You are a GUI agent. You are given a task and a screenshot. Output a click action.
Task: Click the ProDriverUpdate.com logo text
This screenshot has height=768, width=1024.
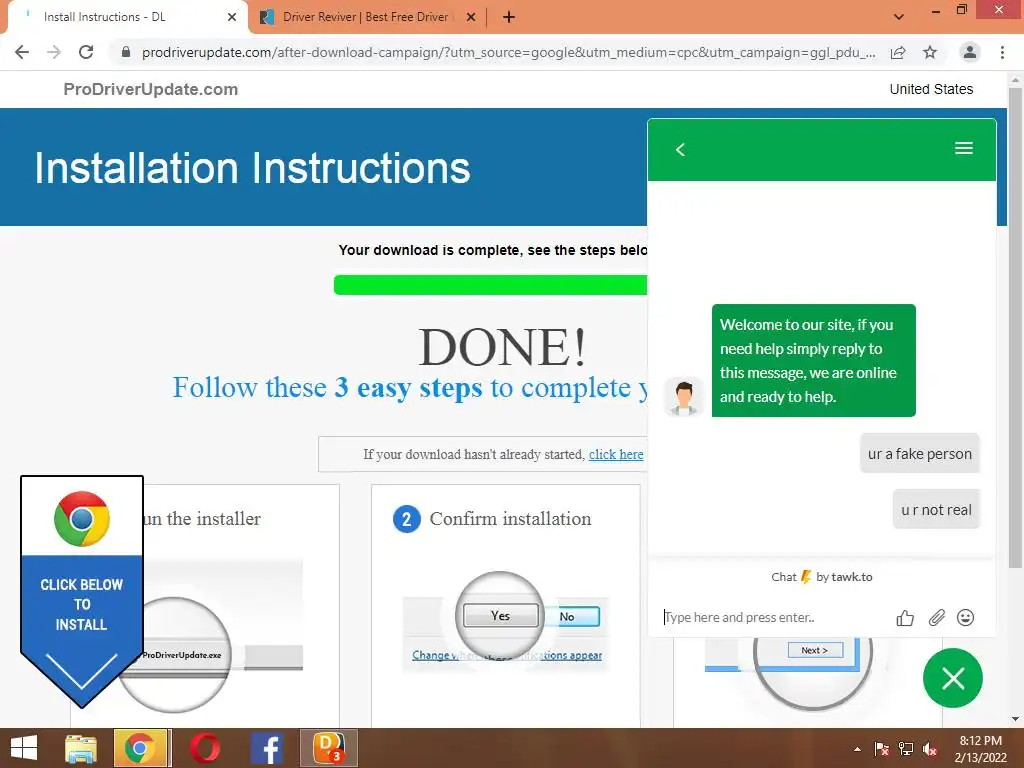click(x=151, y=89)
